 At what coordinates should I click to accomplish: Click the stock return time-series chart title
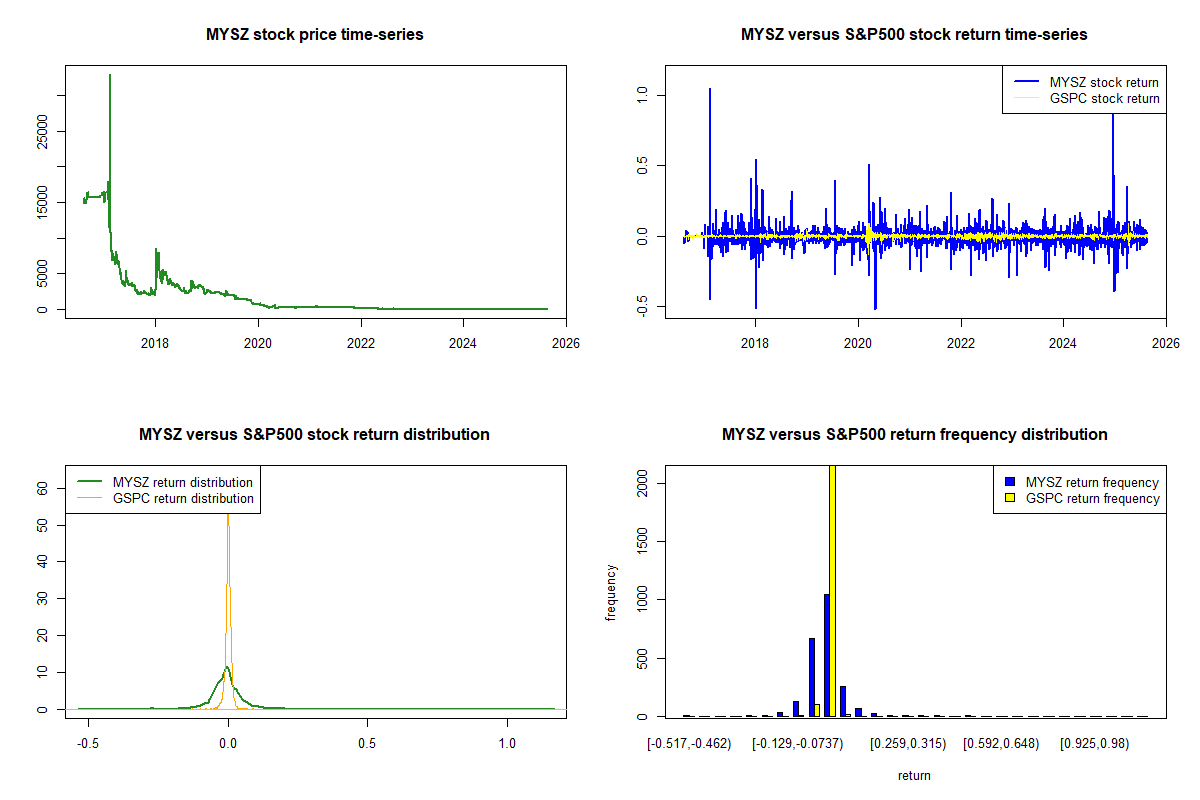(x=914, y=35)
